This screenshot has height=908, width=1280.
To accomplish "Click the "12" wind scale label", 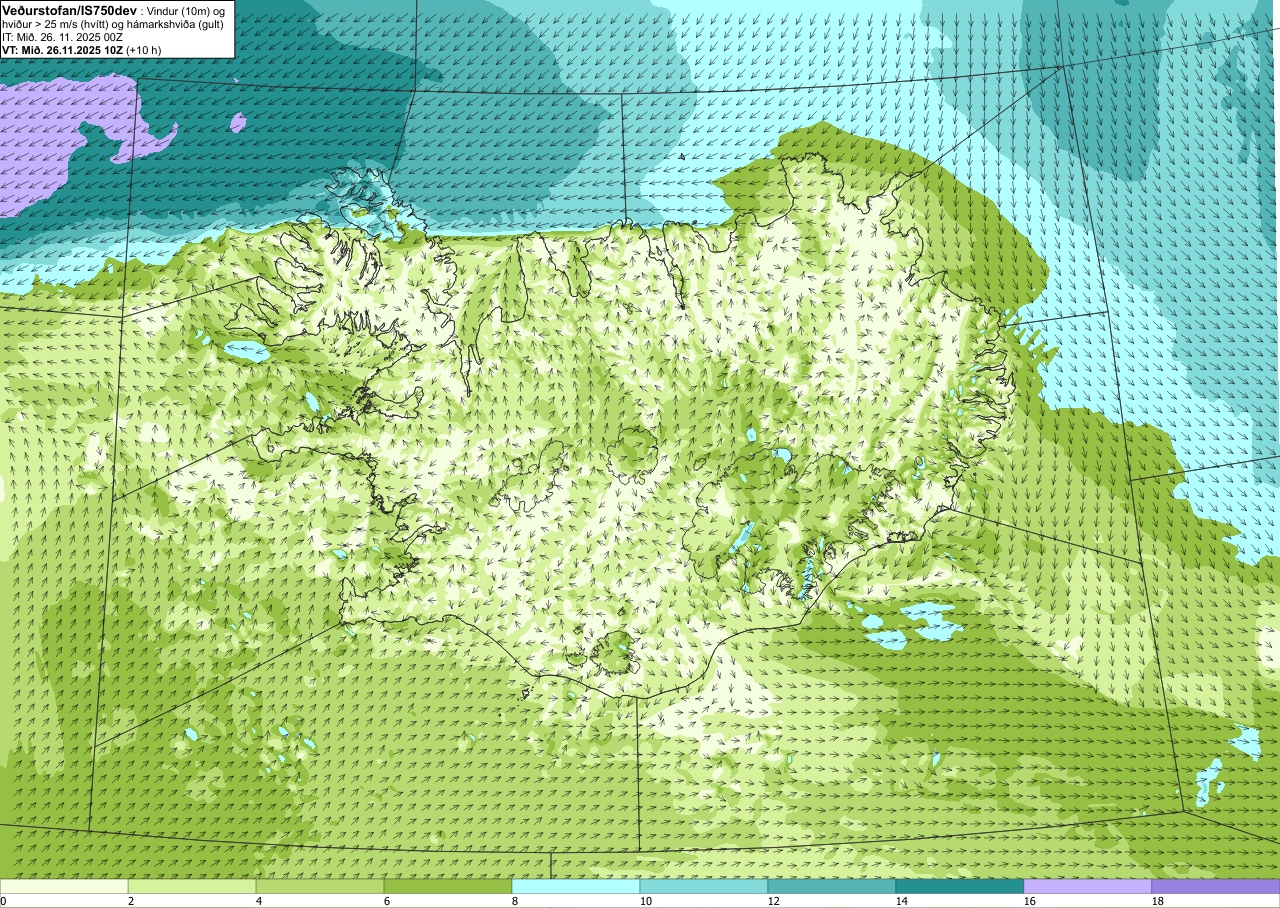I will (774, 901).
